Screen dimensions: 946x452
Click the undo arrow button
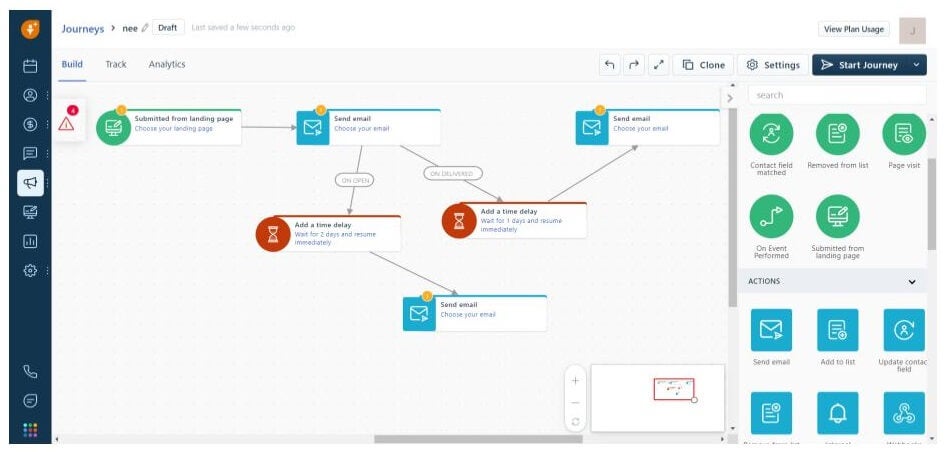point(609,65)
